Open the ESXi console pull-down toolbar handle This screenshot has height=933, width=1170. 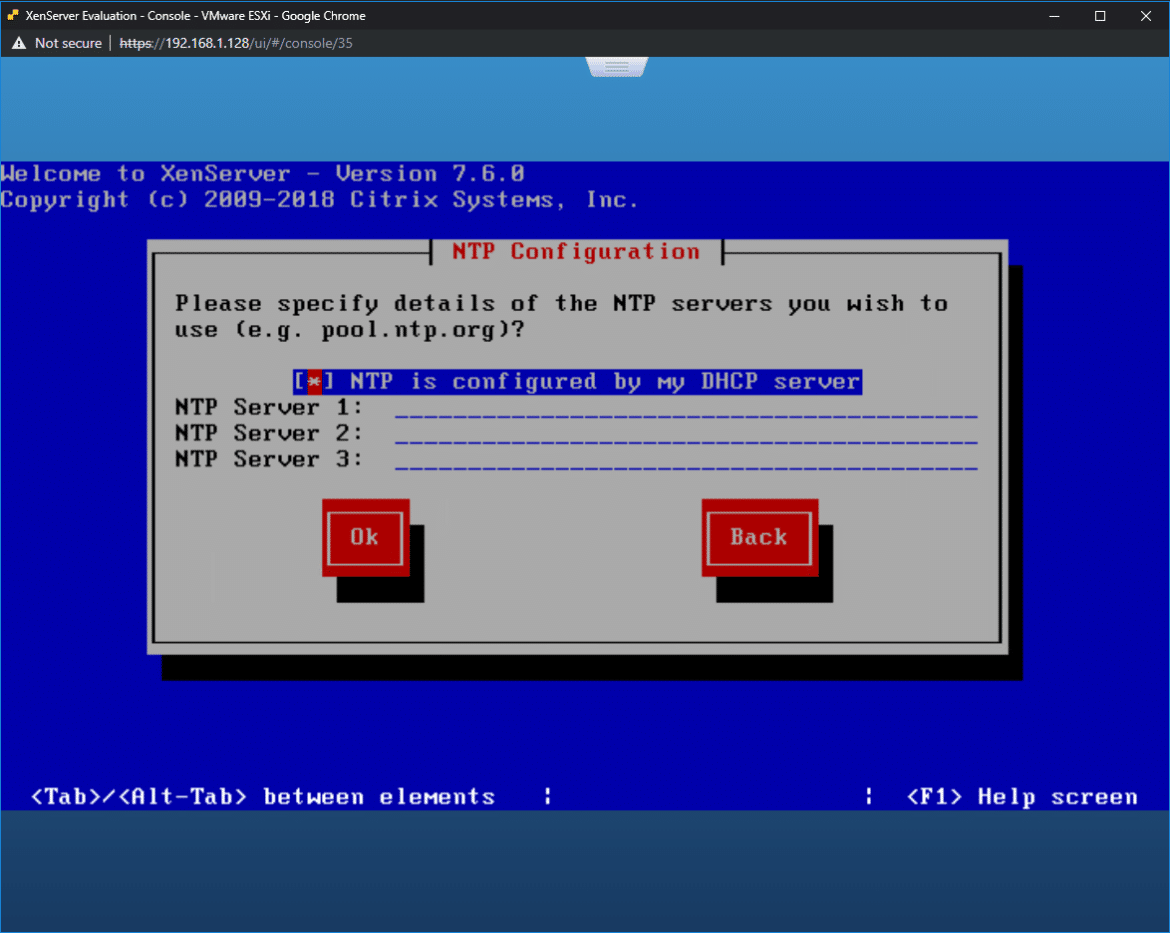(616, 67)
